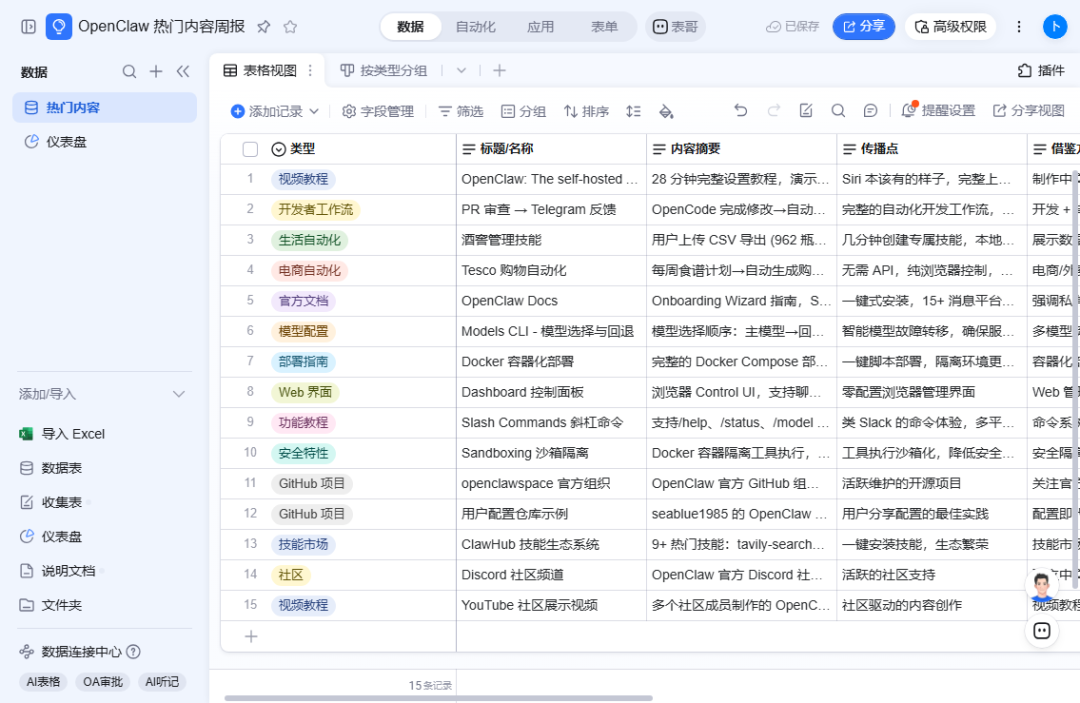This screenshot has height=703, width=1080.
Task: Select the fill color bucket icon
Action: point(666,111)
